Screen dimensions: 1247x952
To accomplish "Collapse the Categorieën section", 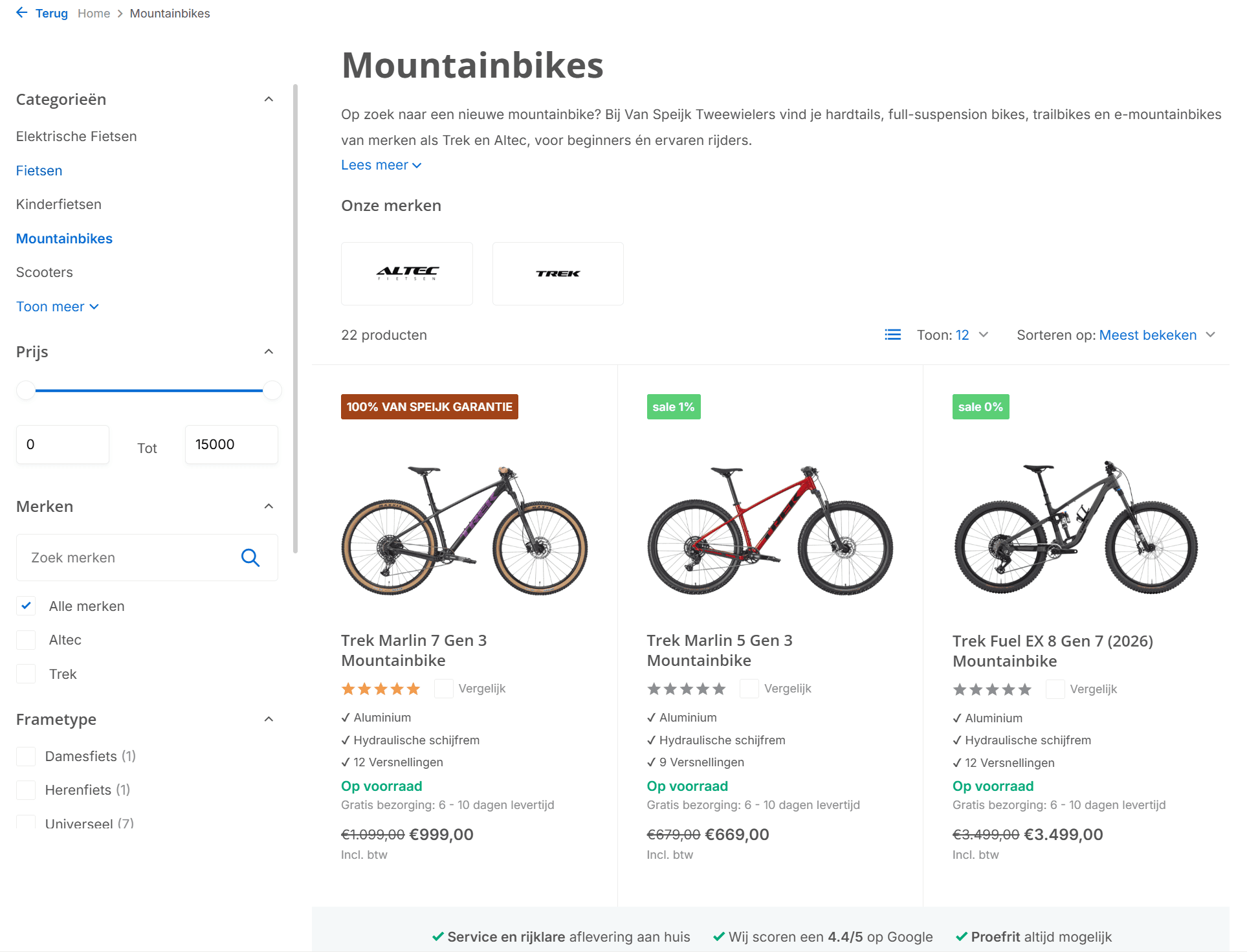I will point(269,100).
